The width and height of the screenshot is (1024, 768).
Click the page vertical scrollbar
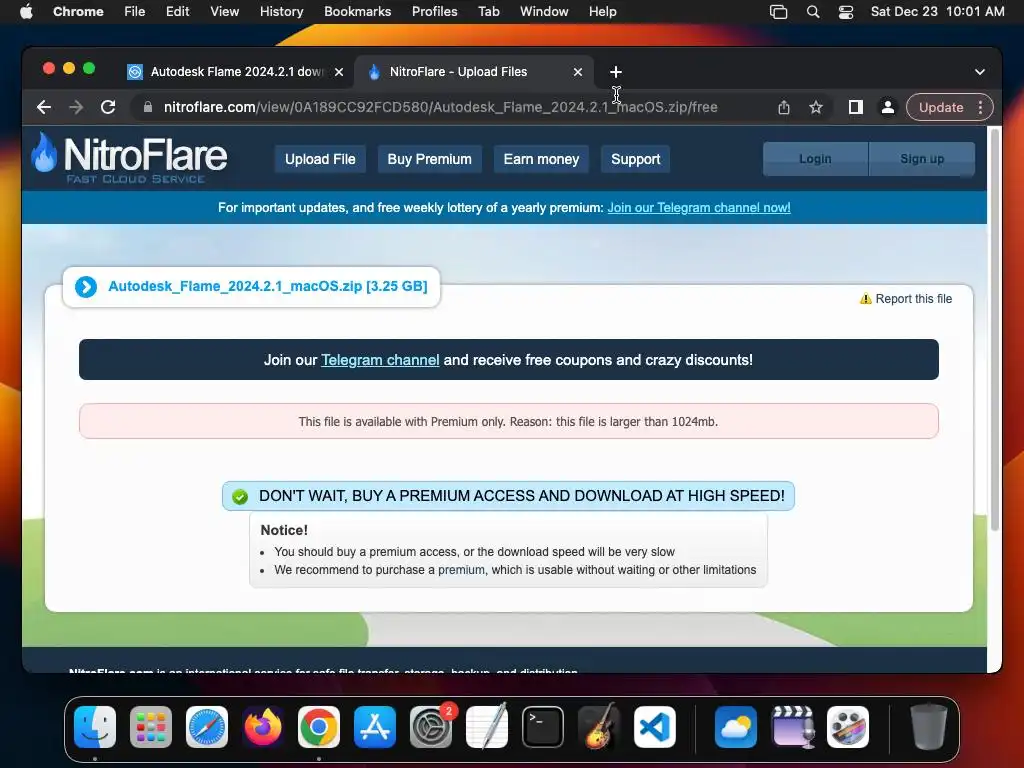click(x=995, y=330)
